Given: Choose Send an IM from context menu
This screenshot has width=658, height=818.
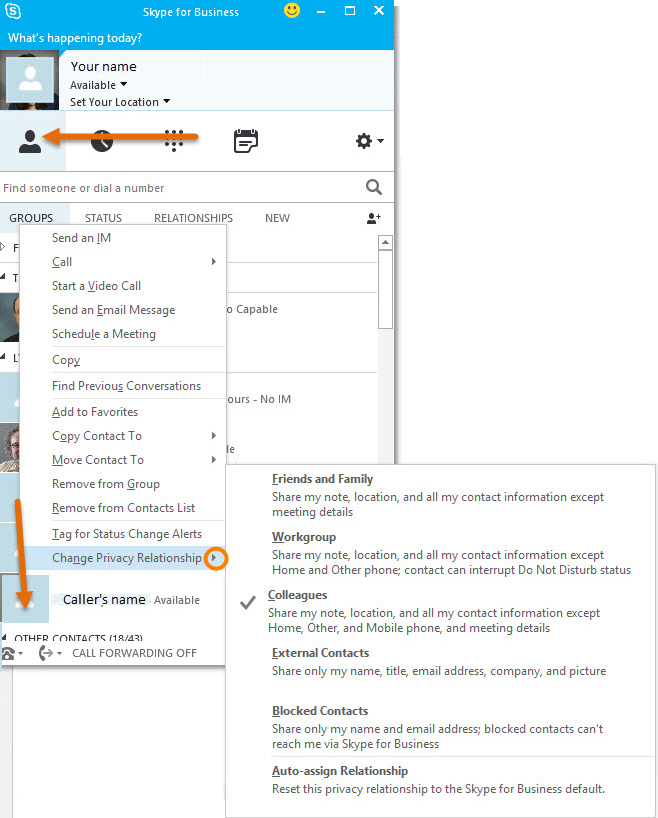Looking at the screenshot, I should (x=81, y=238).
